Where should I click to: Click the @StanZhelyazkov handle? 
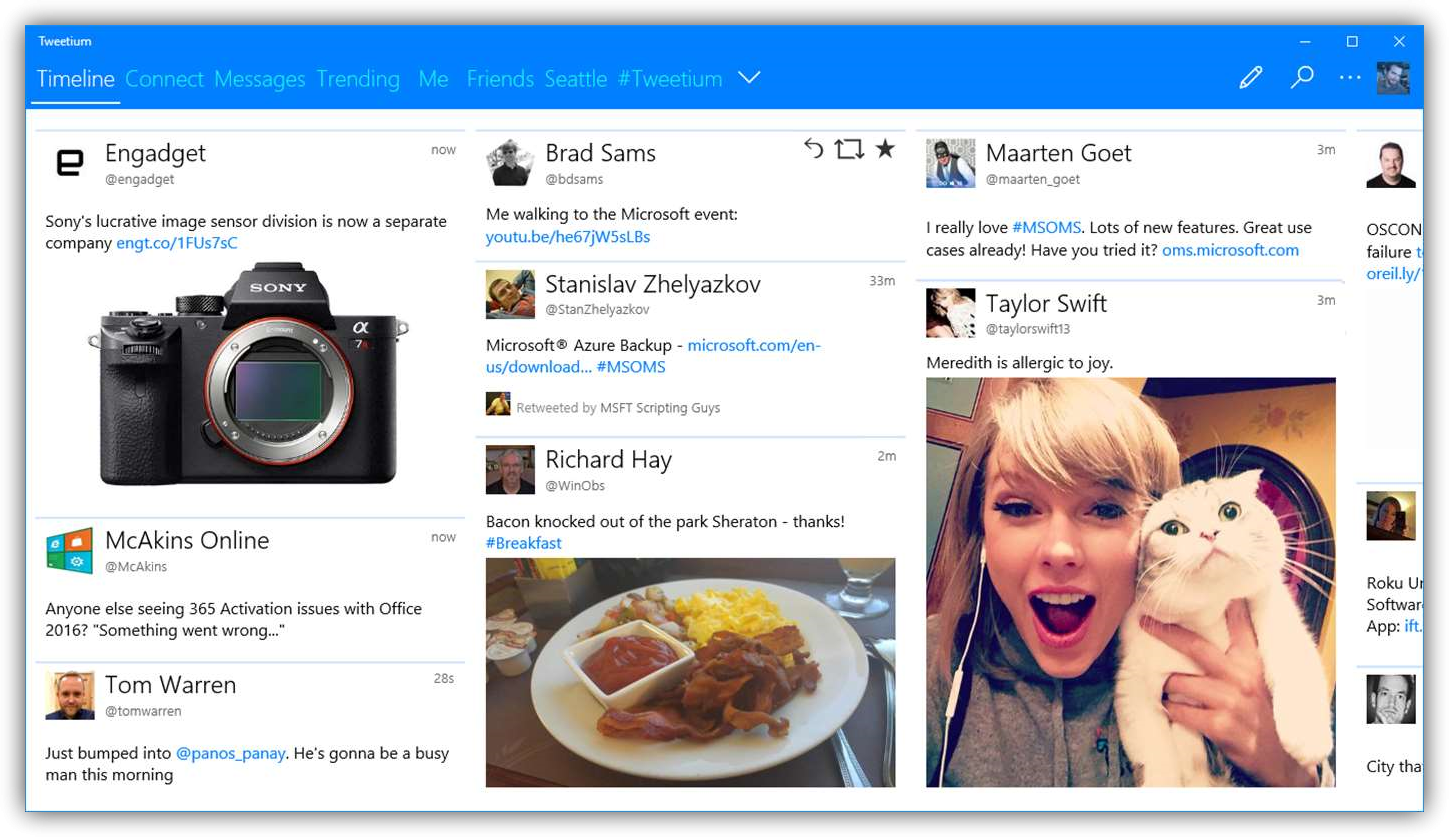(598, 310)
